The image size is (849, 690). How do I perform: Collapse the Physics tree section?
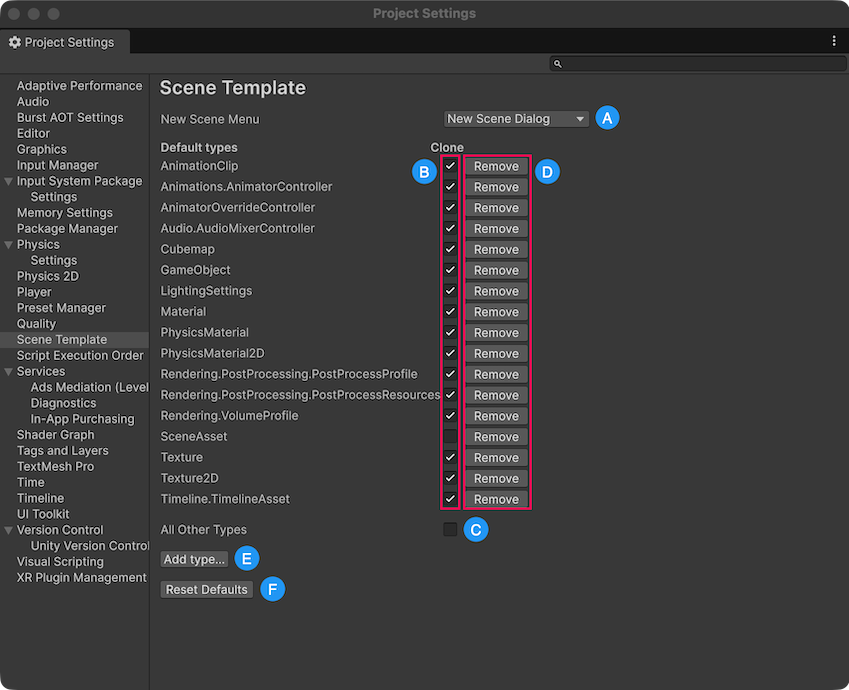(x=9, y=245)
